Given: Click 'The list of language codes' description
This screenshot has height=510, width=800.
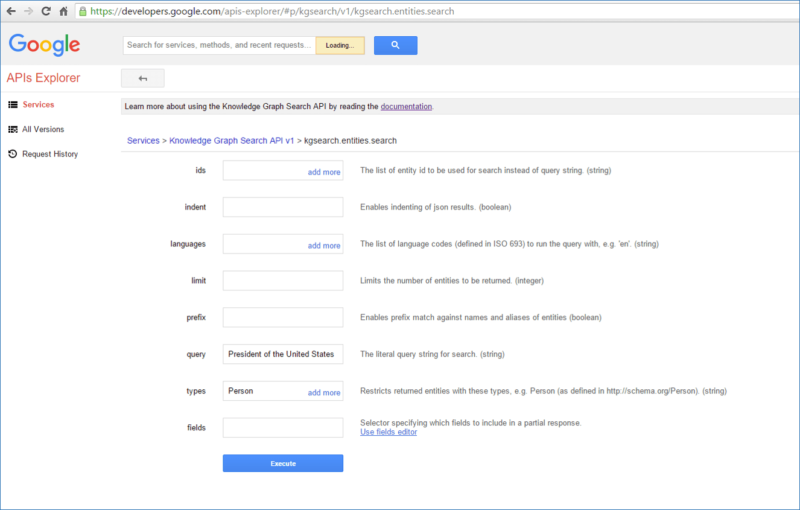Looking at the screenshot, I should (x=509, y=244).
